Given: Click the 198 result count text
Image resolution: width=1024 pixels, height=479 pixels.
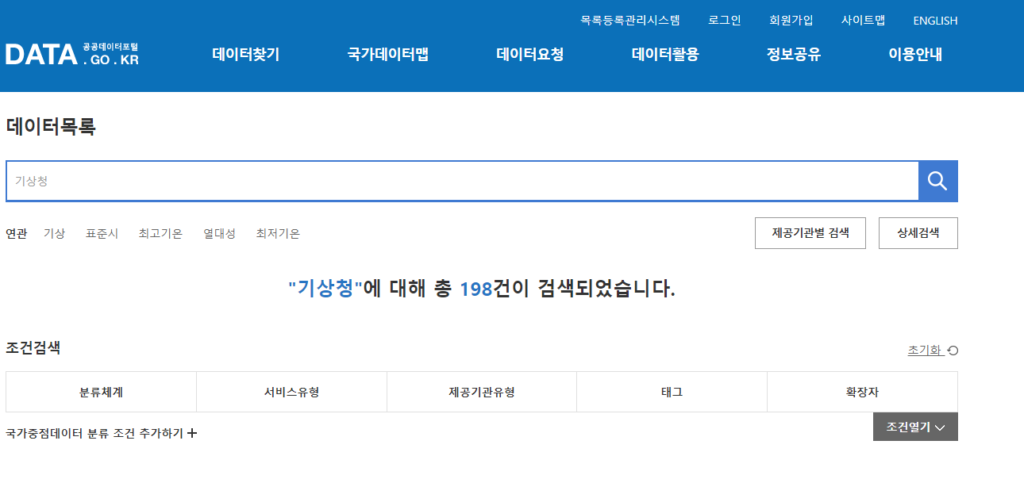Looking at the screenshot, I should [x=476, y=289].
